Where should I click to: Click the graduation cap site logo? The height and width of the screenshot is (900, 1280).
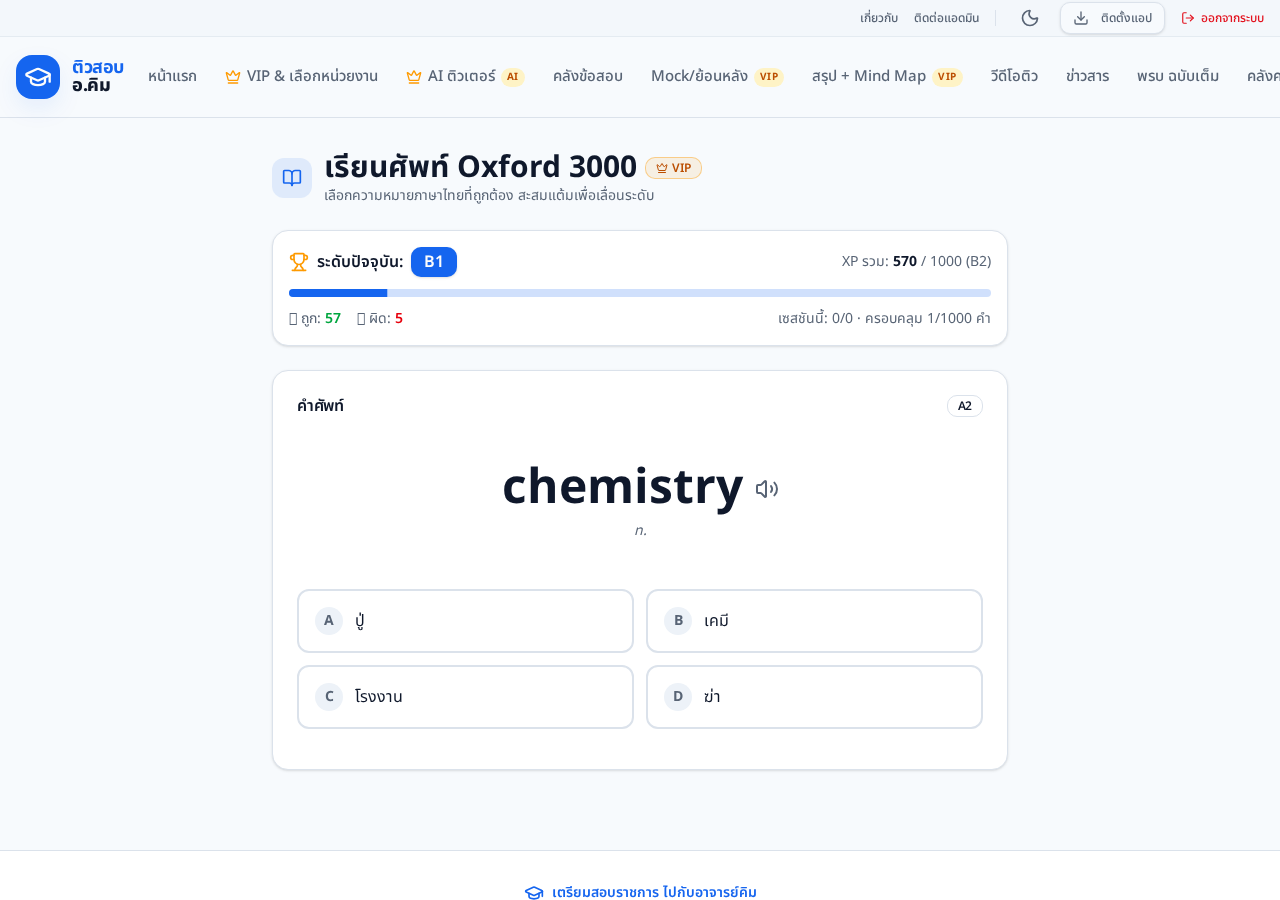tap(38, 77)
